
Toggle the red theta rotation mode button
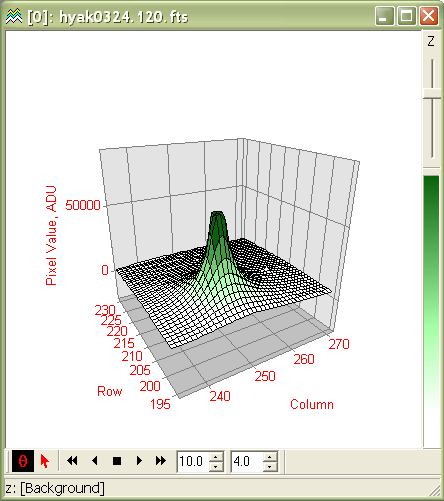tap(23, 461)
